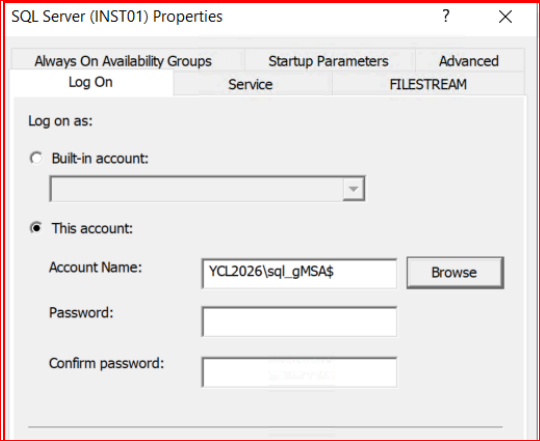Click into the Password field
Screen dimensions: 540x441
click(299, 322)
